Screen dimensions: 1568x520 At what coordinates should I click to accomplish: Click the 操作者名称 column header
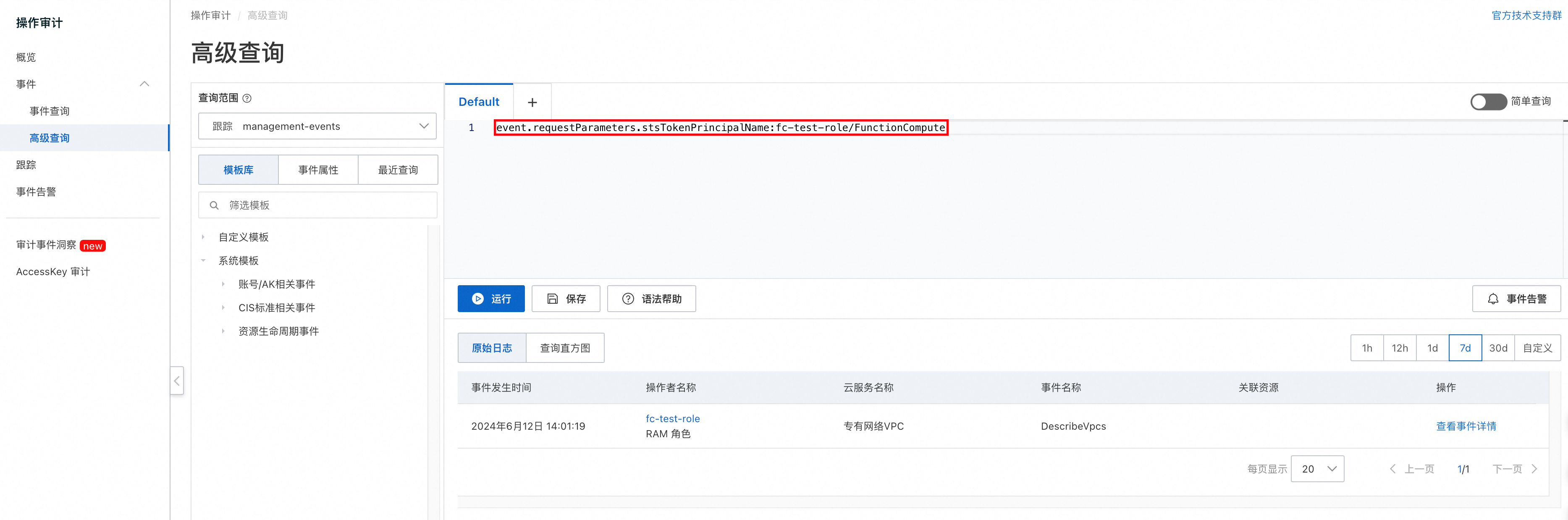671,387
